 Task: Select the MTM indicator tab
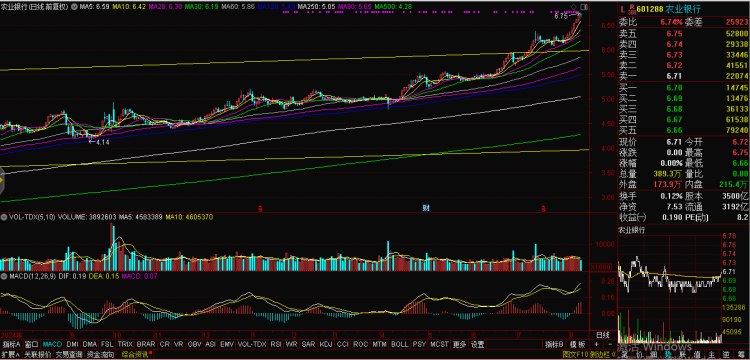[x=379, y=344]
